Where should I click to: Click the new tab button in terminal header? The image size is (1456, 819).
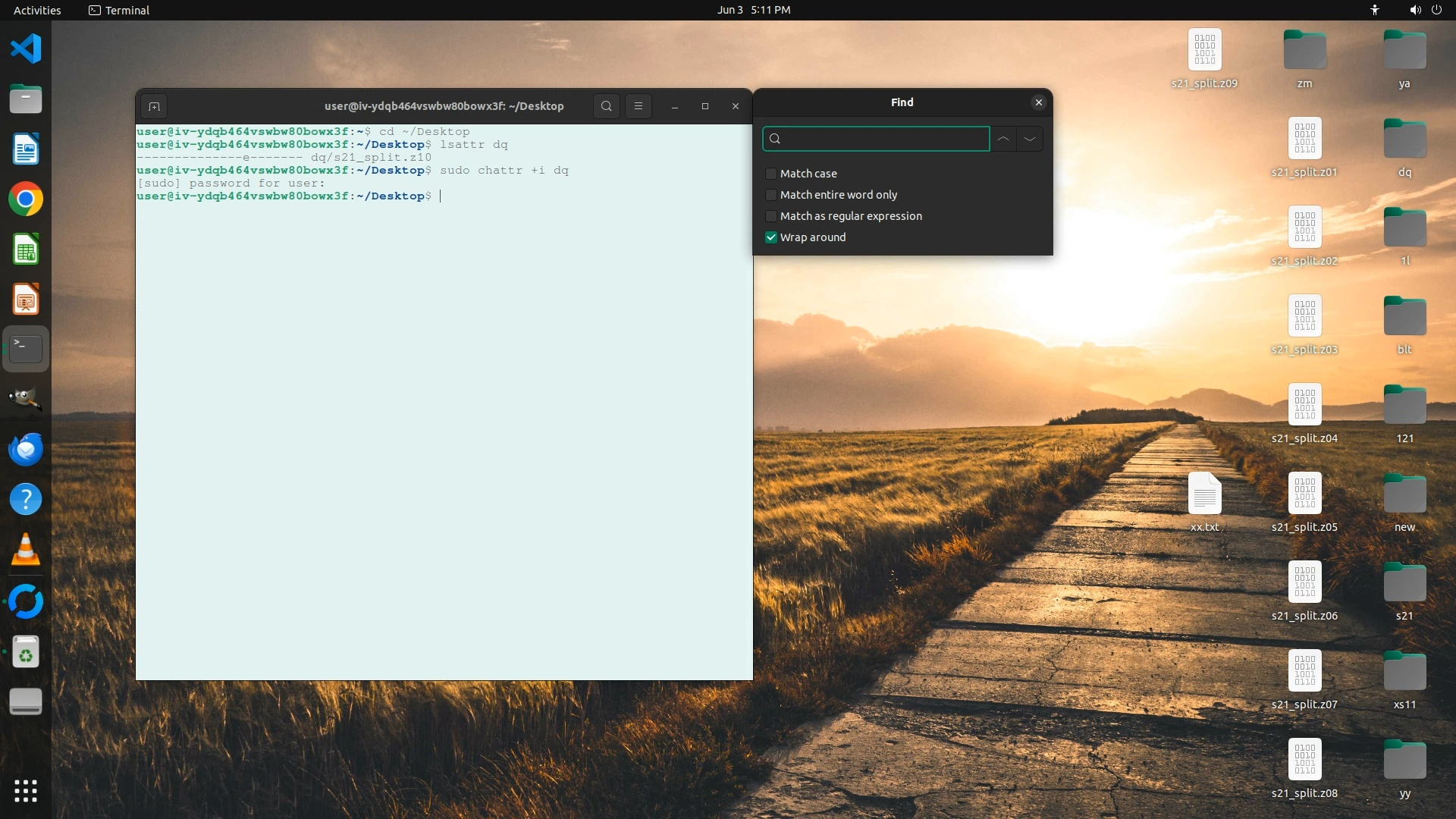tap(154, 106)
